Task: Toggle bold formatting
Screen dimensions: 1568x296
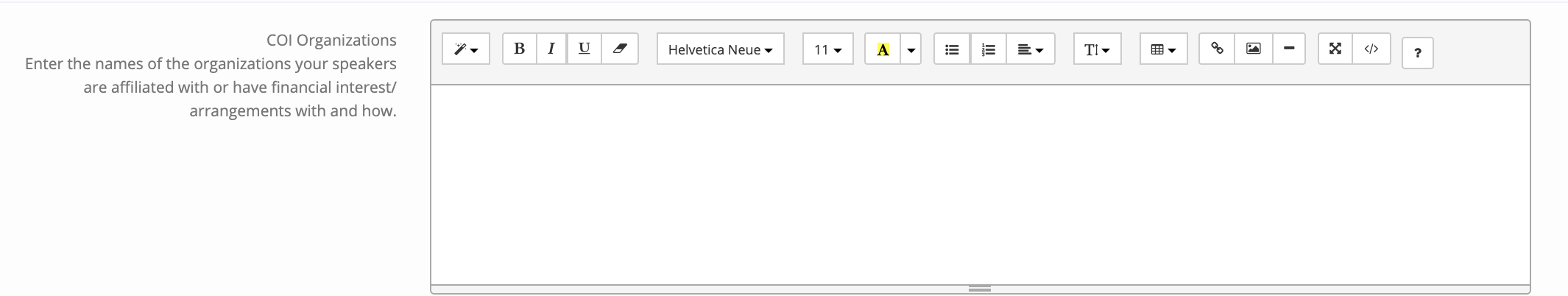Action: tap(519, 49)
